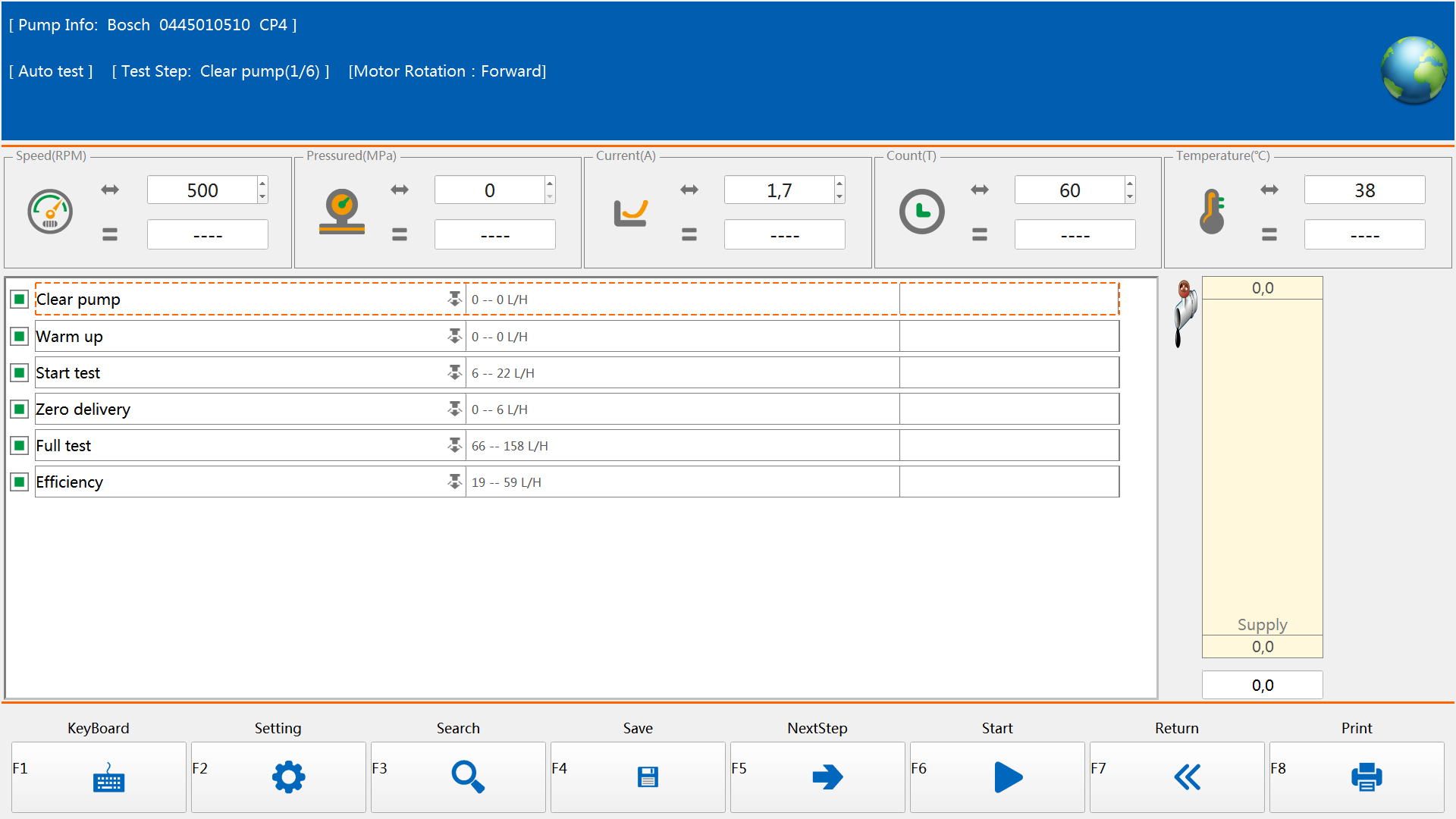1456x819 pixels.
Task: Toggle the Zero delivery checkbox
Action: pos(20,409)
